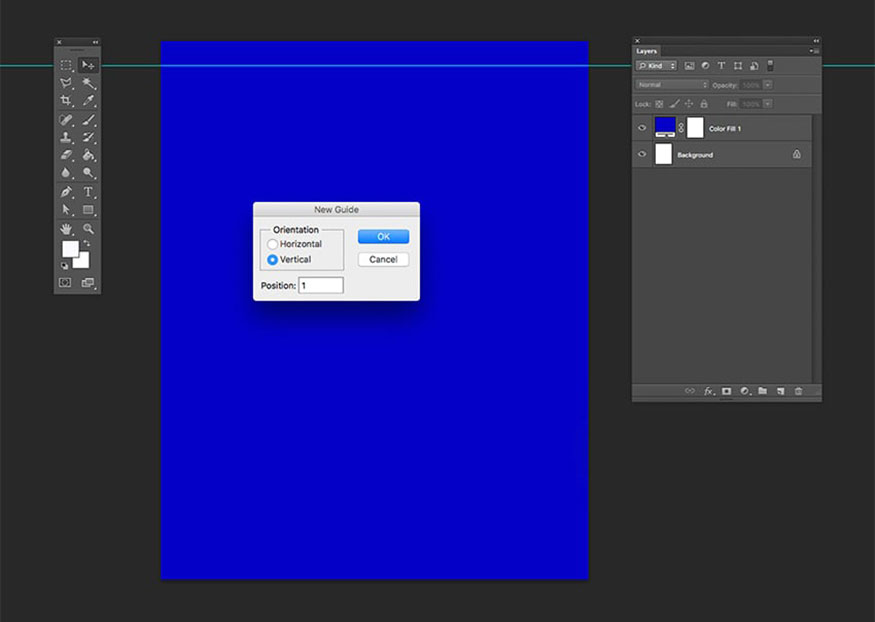The height and width of the screenshot is (622, 875).
Task: Hide the Background layer
Action: click(x=642, y=154)
